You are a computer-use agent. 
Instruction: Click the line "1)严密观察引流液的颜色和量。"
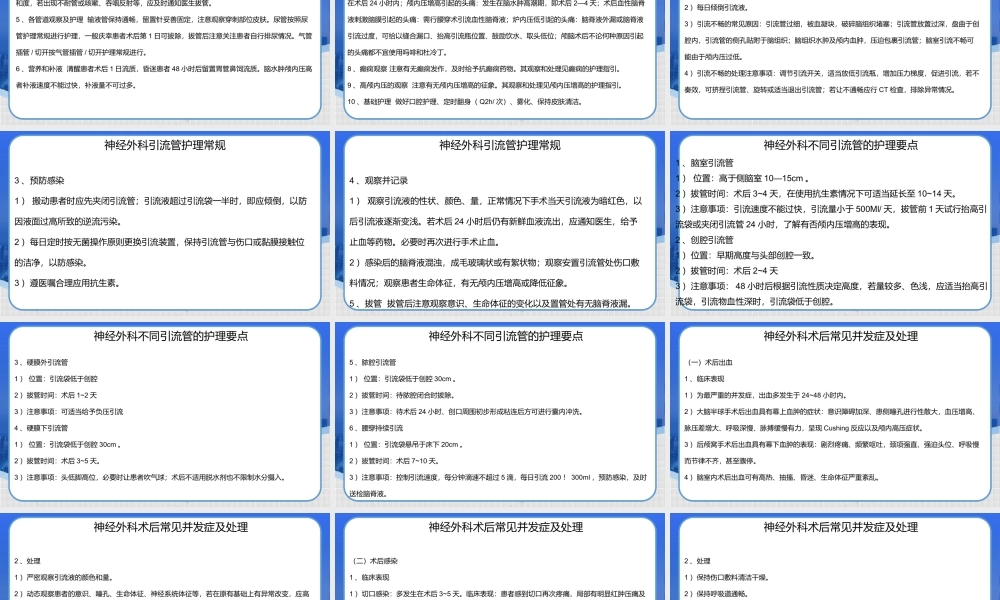(64, 578)
